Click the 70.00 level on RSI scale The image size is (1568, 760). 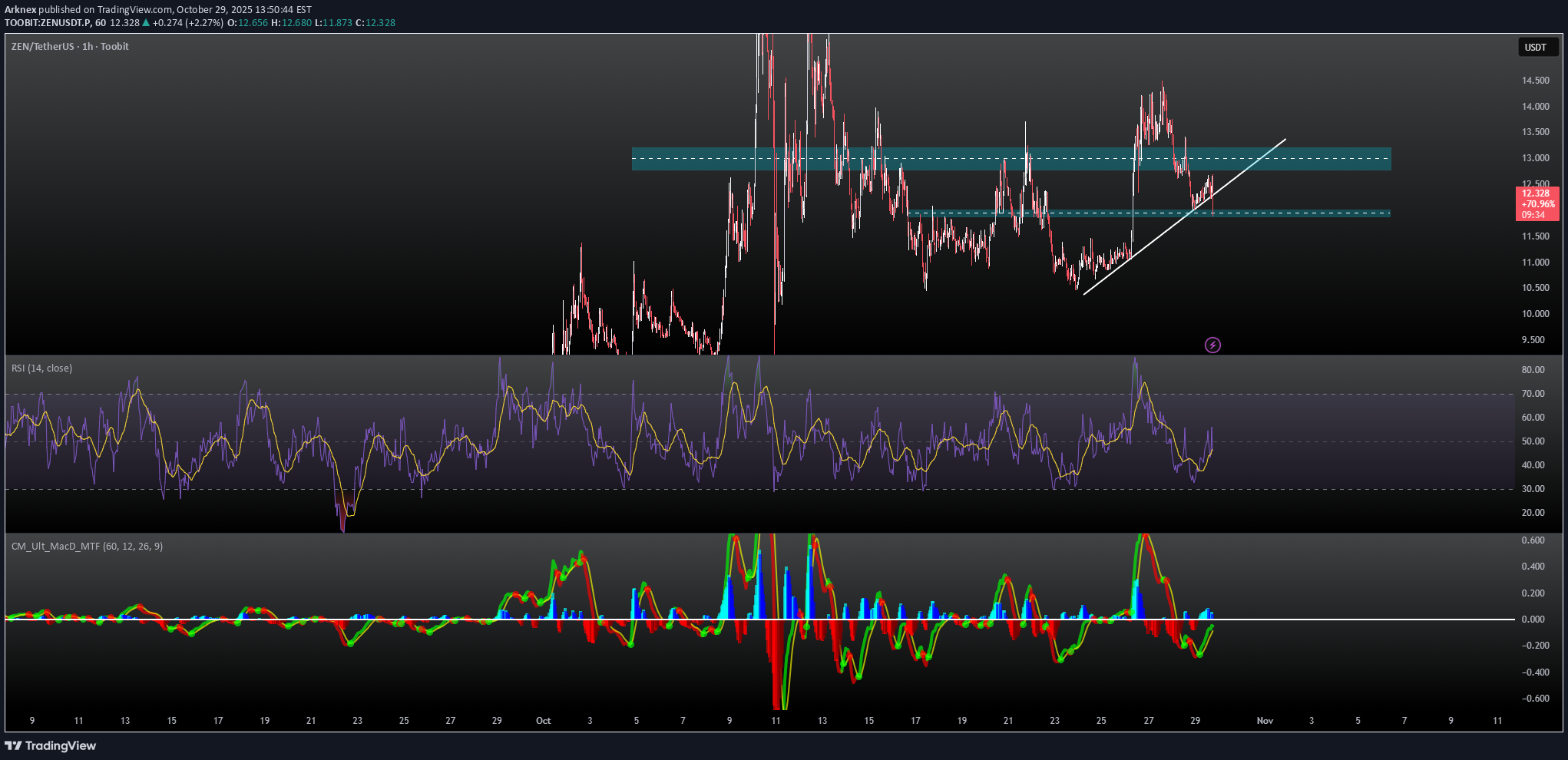(x=1533, y=394)
